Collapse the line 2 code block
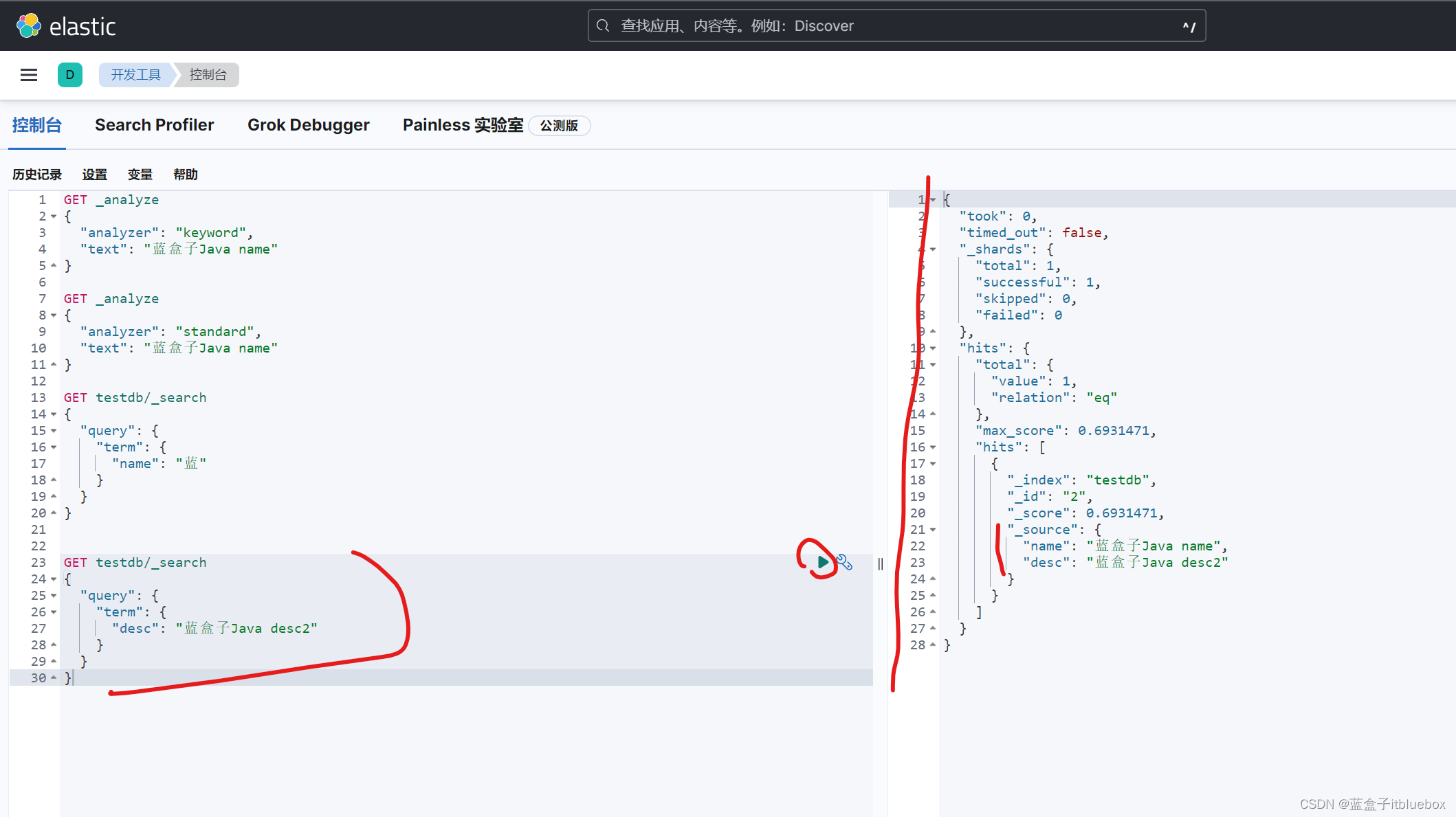This screenshot has width=1456, height=817. 54,216
